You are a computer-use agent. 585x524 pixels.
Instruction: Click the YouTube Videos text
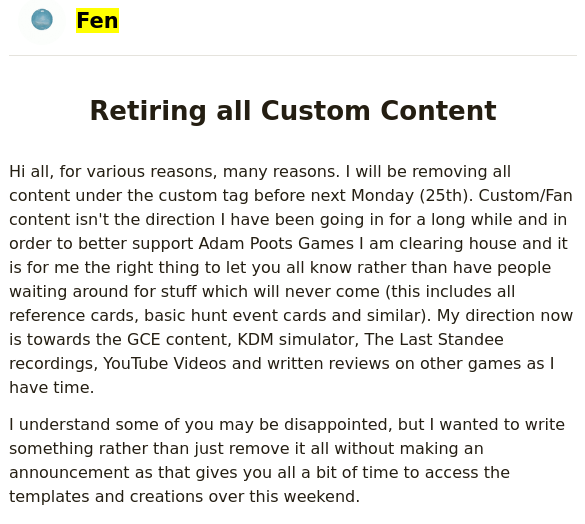[165, 363]
